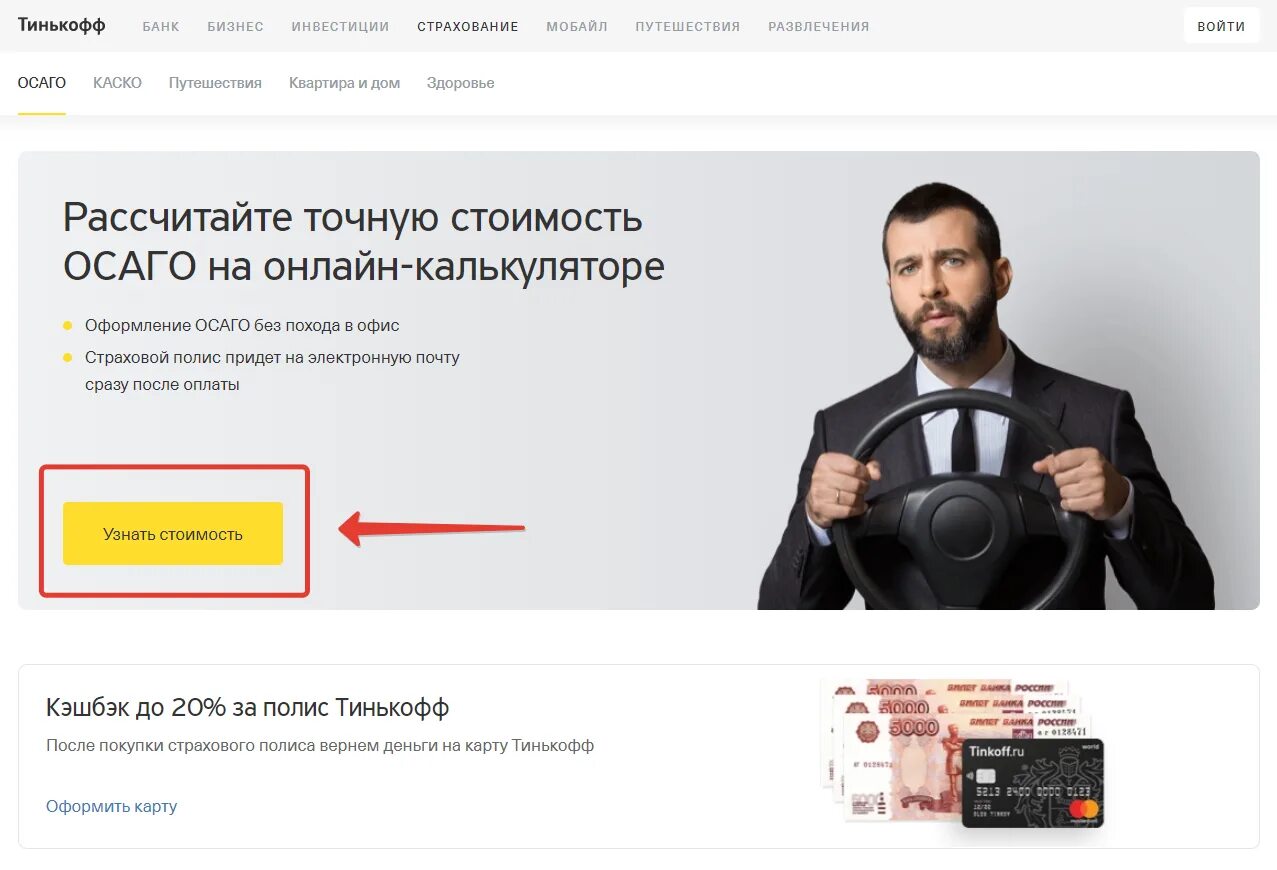This screenshot has width=1277, height=870.
Task: Click the Кэшбэк до 20% heading
Action: (x=248, y=708)
